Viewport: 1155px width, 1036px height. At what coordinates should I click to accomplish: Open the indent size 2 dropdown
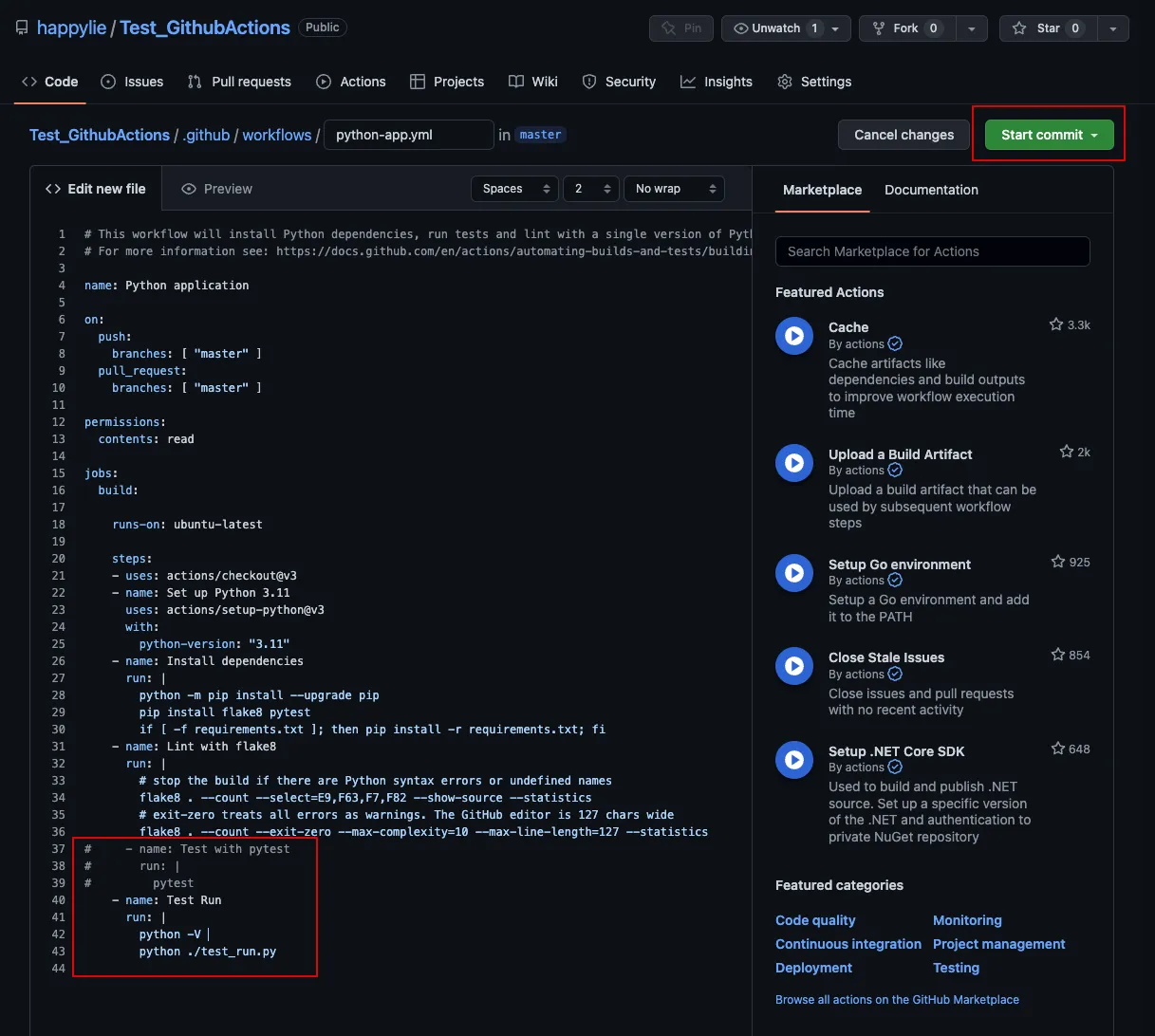pos(590,189)
